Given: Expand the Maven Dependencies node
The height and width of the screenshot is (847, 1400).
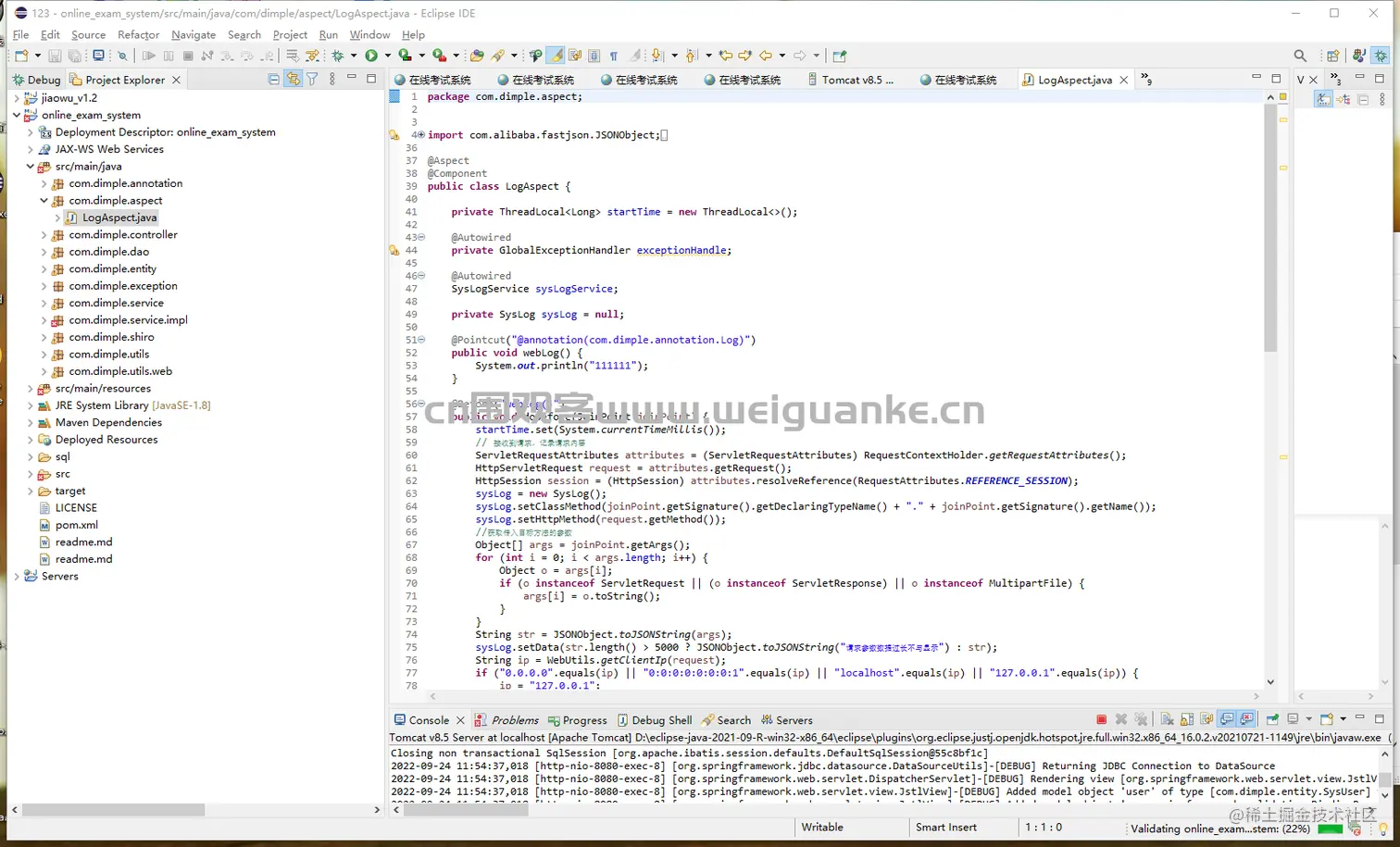Looking at the screenshot, I should pos(31,423).
